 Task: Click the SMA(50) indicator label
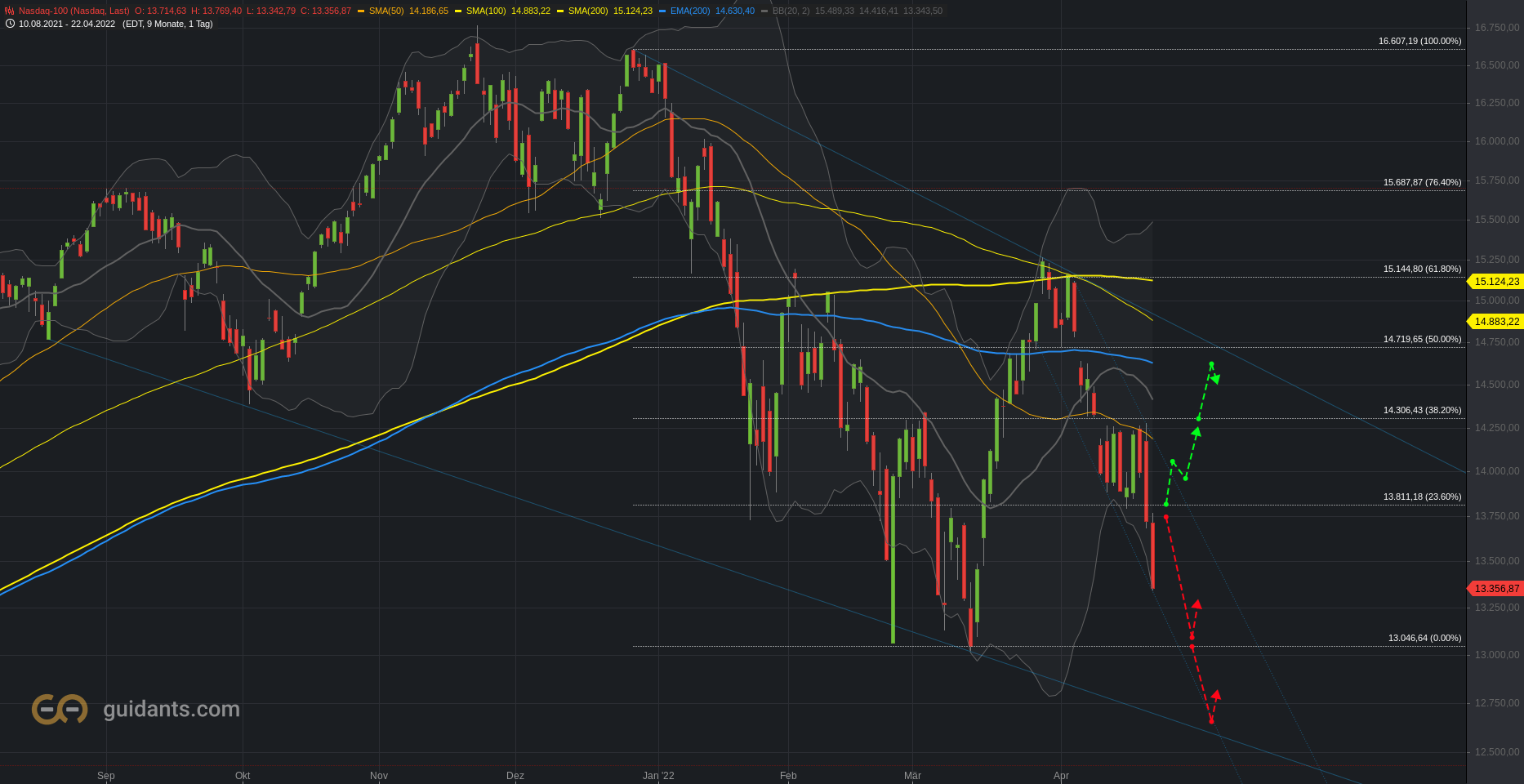coord(386,11)
